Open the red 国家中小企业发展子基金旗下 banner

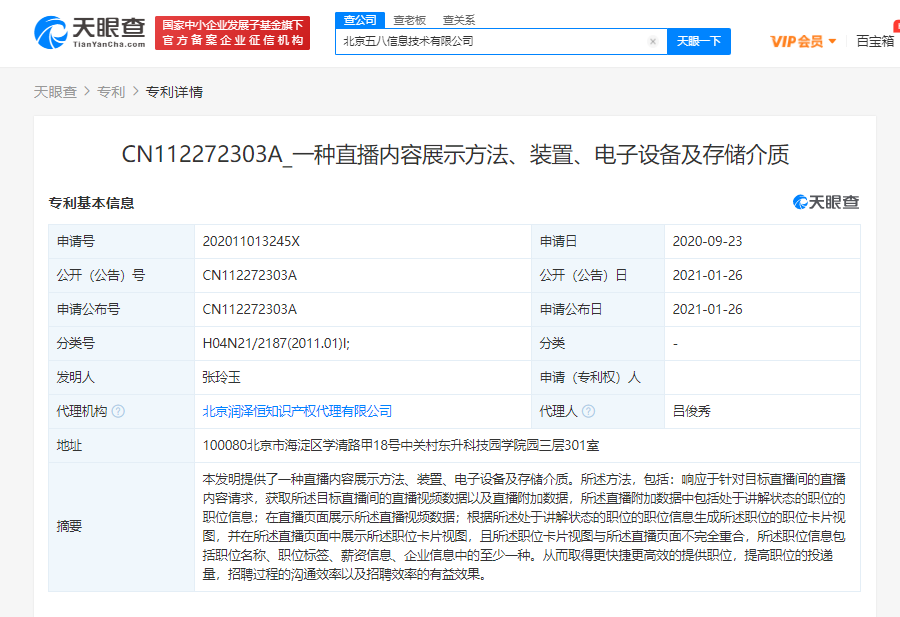[x=232, y=33]
